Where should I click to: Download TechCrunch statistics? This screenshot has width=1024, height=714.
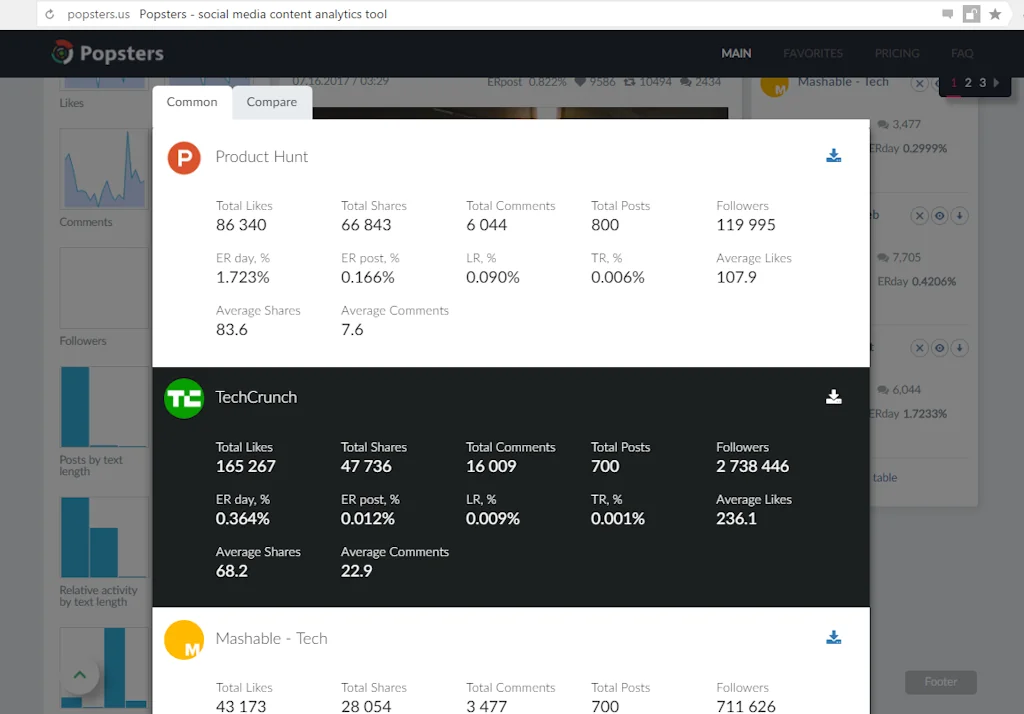(x=833, y=397)
